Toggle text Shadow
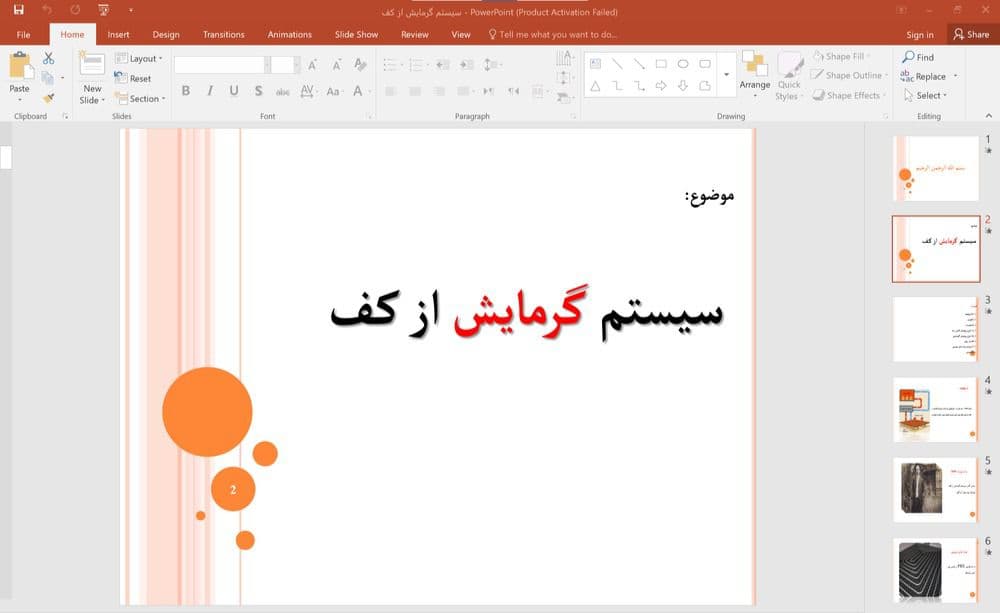This screenshot has height=613, width=1000. [258, 91]
